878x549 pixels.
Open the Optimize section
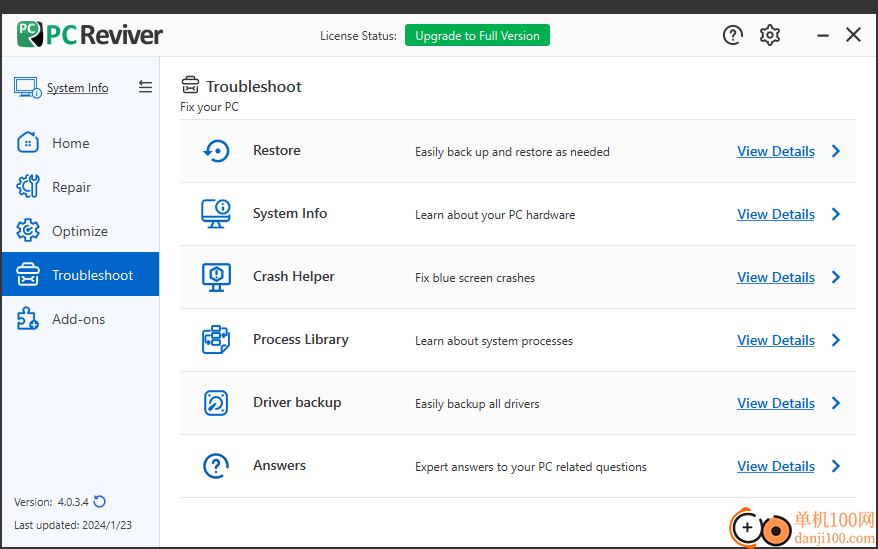pos(81,230)
